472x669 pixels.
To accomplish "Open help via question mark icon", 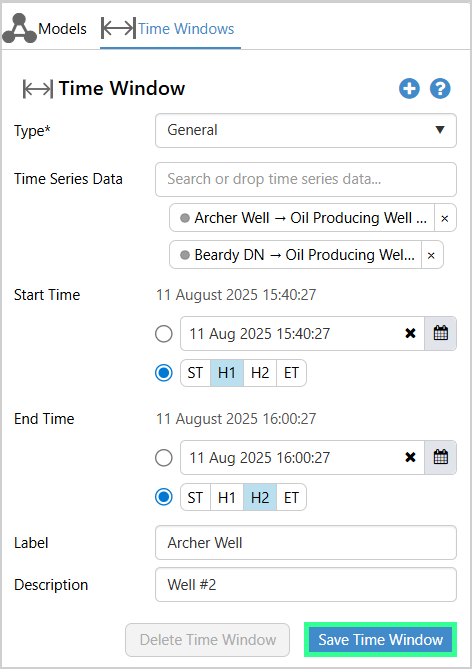I will click(x=440, y=89).
